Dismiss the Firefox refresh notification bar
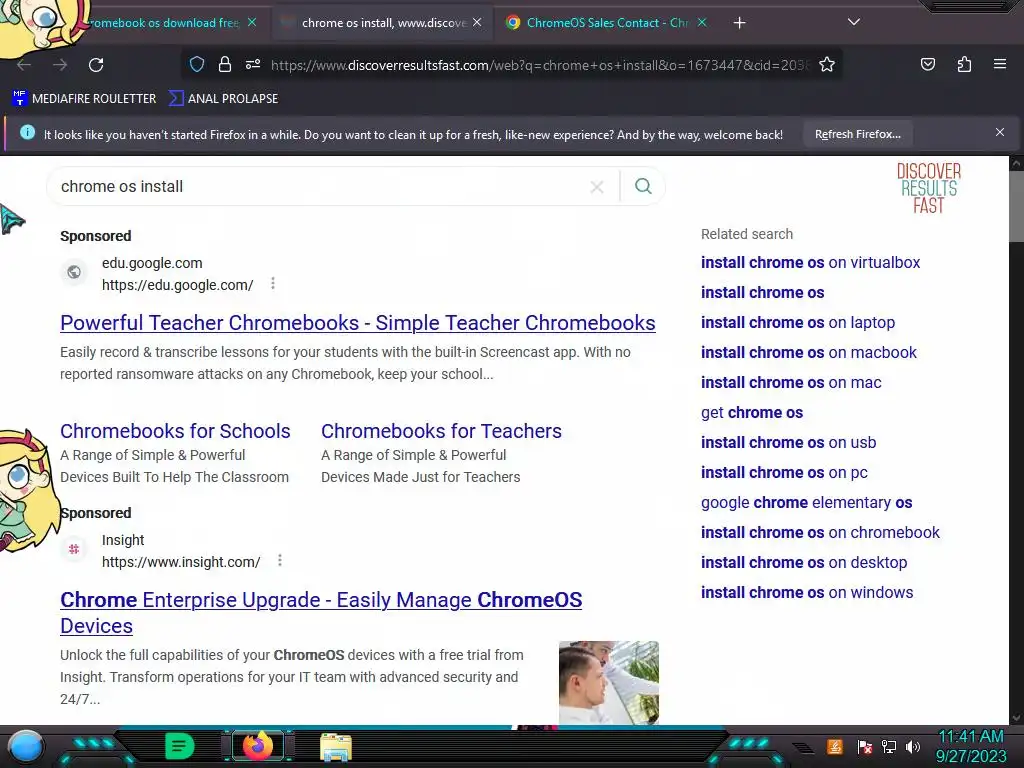 coord(999,133)
